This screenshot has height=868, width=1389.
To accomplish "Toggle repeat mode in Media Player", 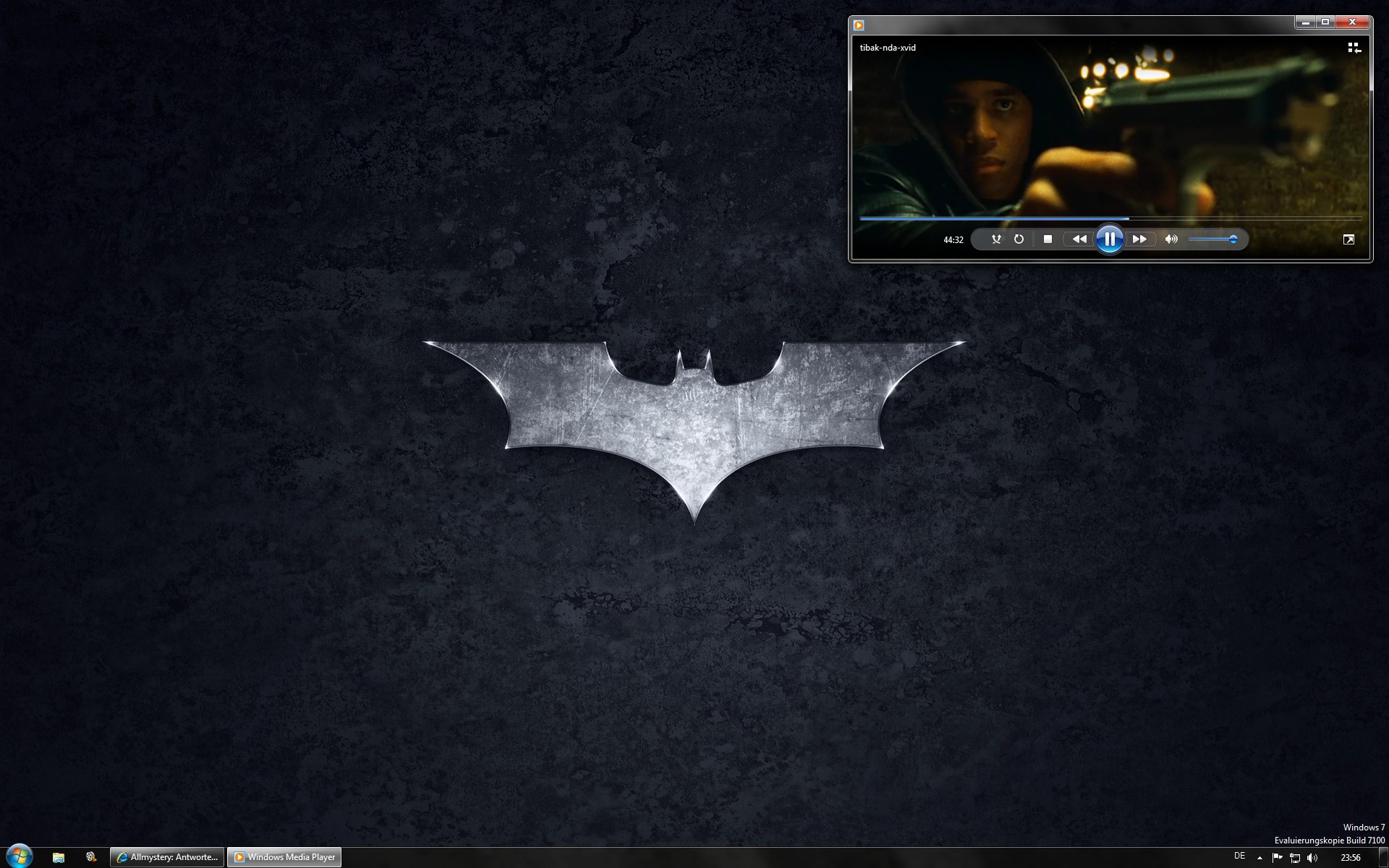I will pyautogui.click(x=1019, y=239).
